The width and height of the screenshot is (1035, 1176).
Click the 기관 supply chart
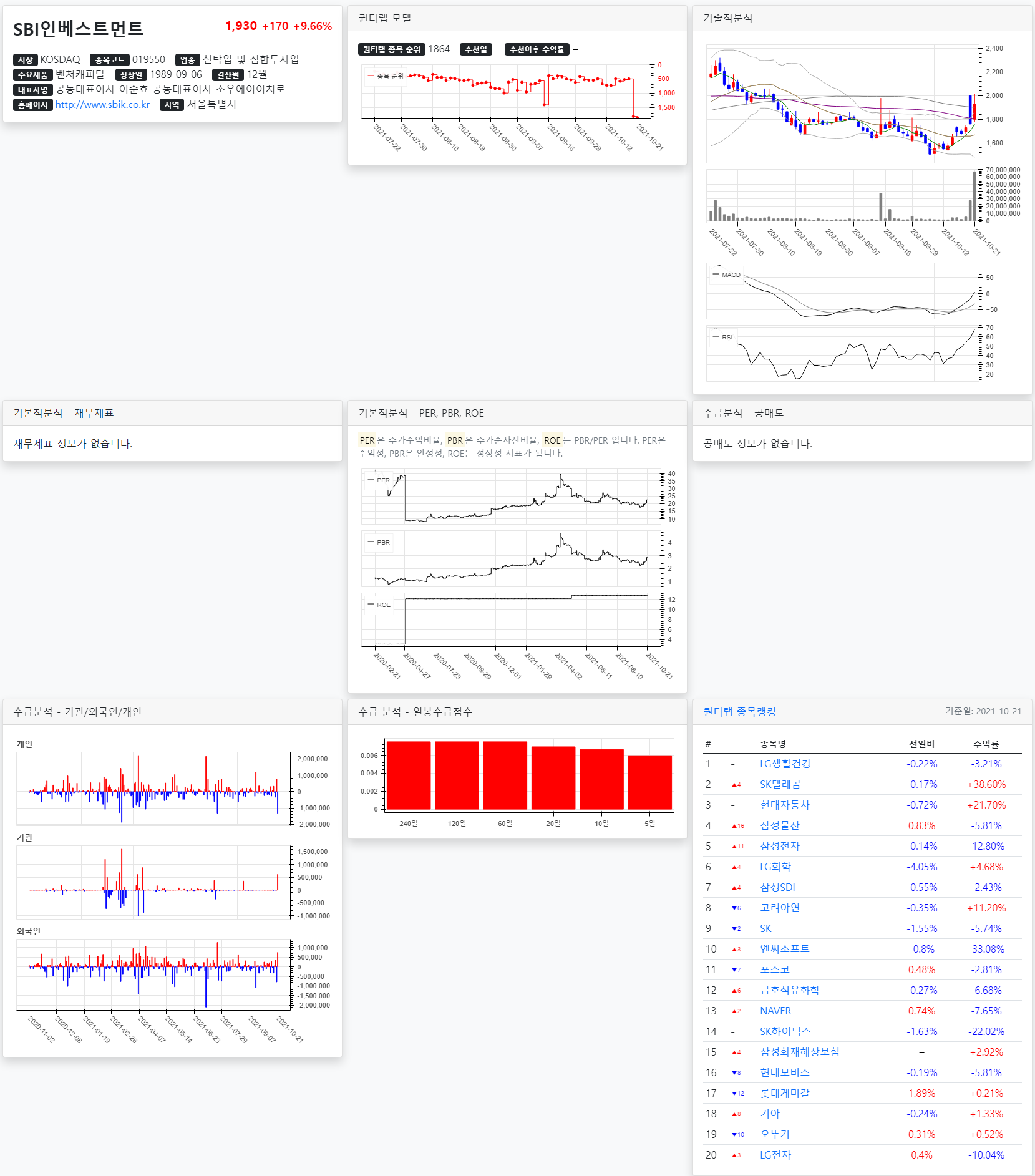153,882
